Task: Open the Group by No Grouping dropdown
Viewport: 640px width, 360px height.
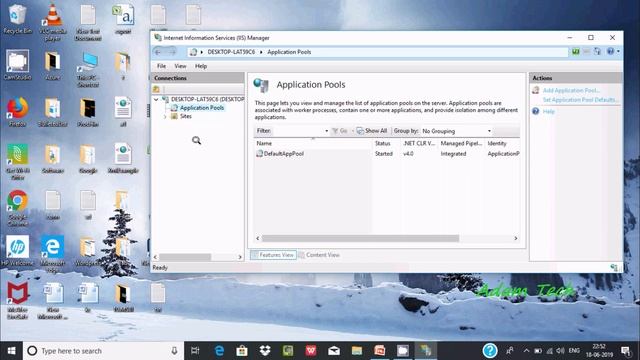Action: 456,131
